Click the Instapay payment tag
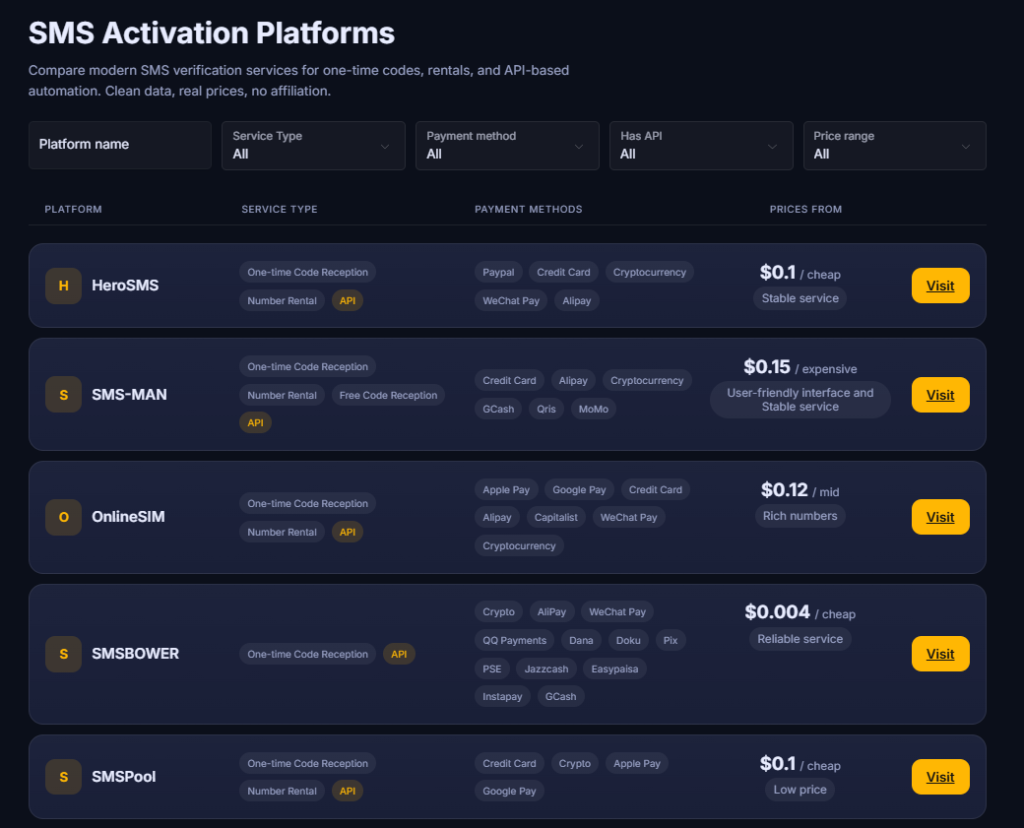Viewport: 1024px width, 828px height. pos(502,697)
